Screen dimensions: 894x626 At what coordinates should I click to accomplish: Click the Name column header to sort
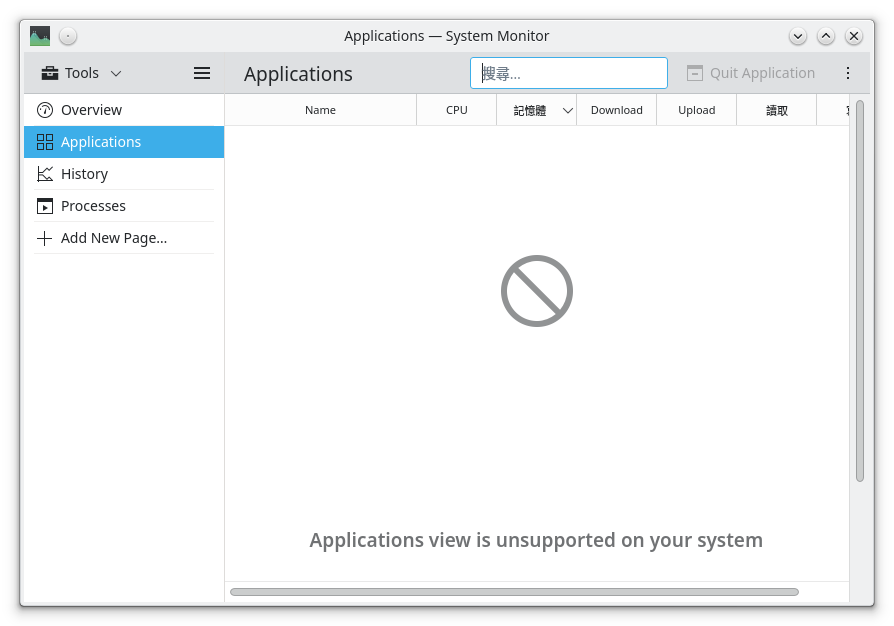[320, 110]
